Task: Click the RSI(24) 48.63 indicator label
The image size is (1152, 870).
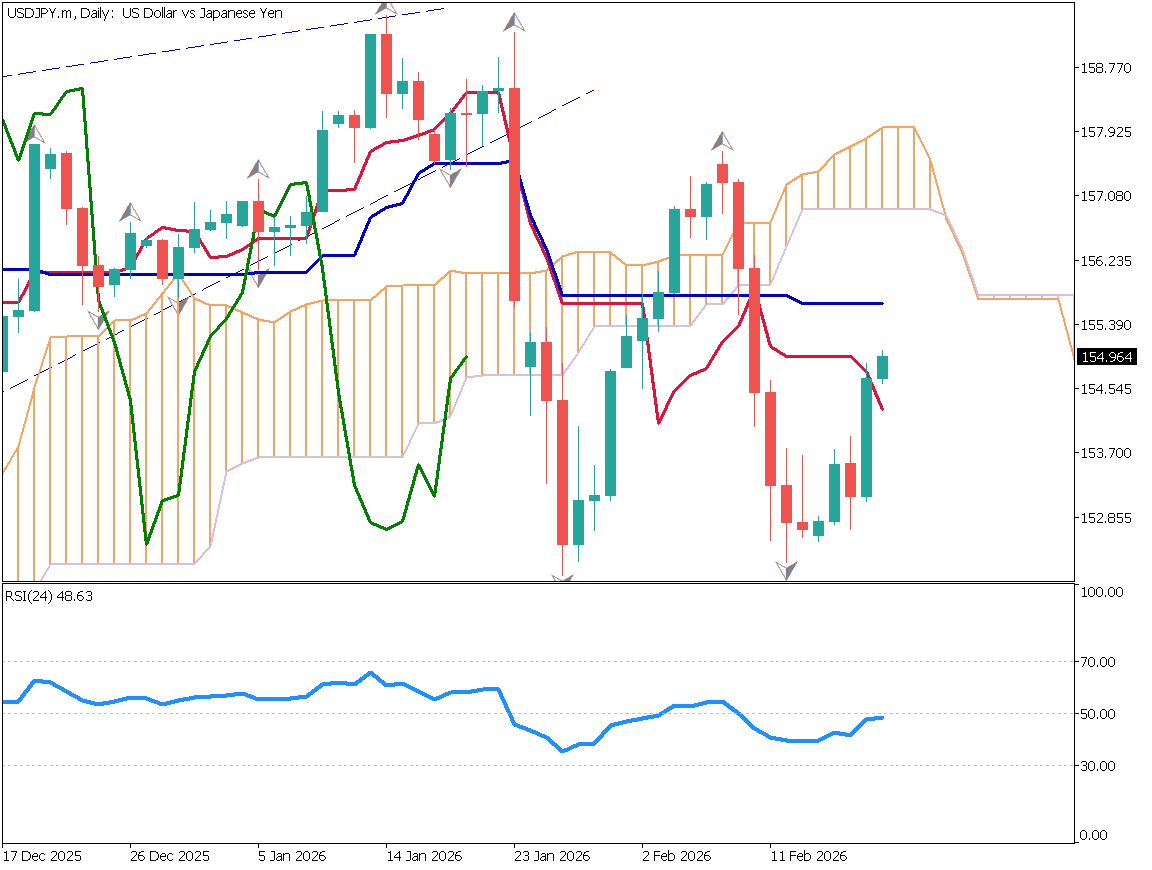Action: pos(48,596)
